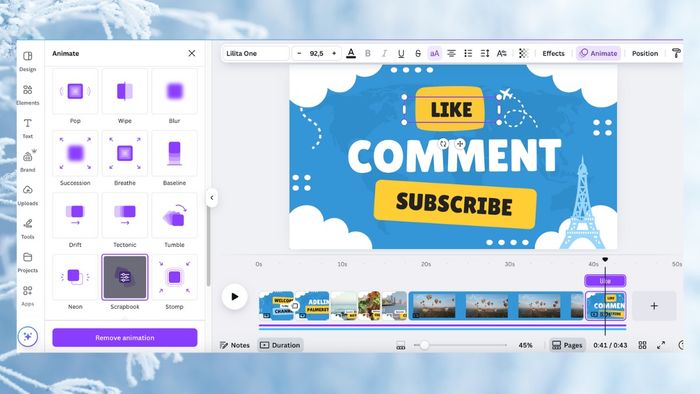Screen dimensions: 700x394
Task: Select the hot air balloons timeline clip
Action: [x=496, y=306]
